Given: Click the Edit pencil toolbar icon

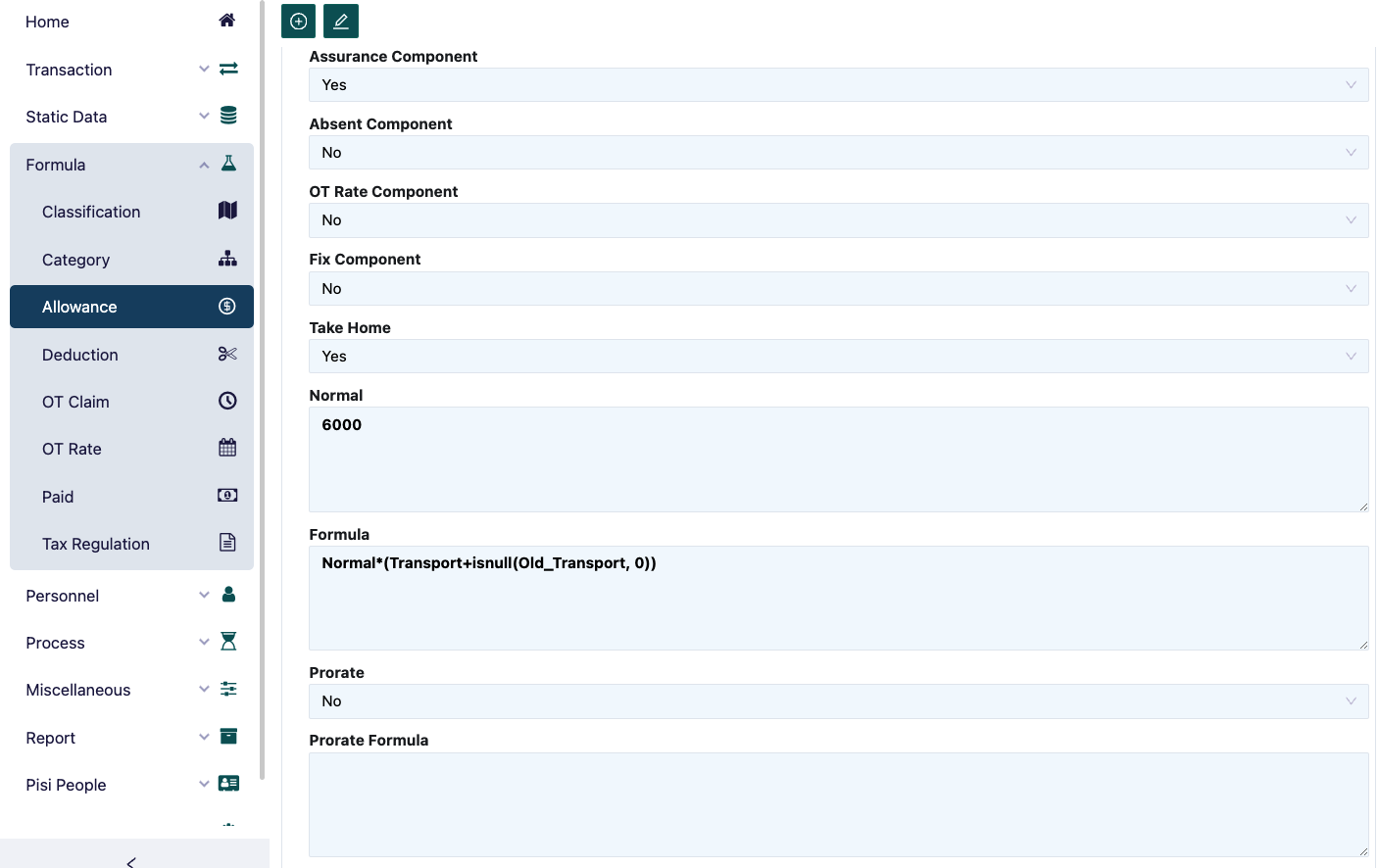Looking at the screenshot, I should point(341,21).
